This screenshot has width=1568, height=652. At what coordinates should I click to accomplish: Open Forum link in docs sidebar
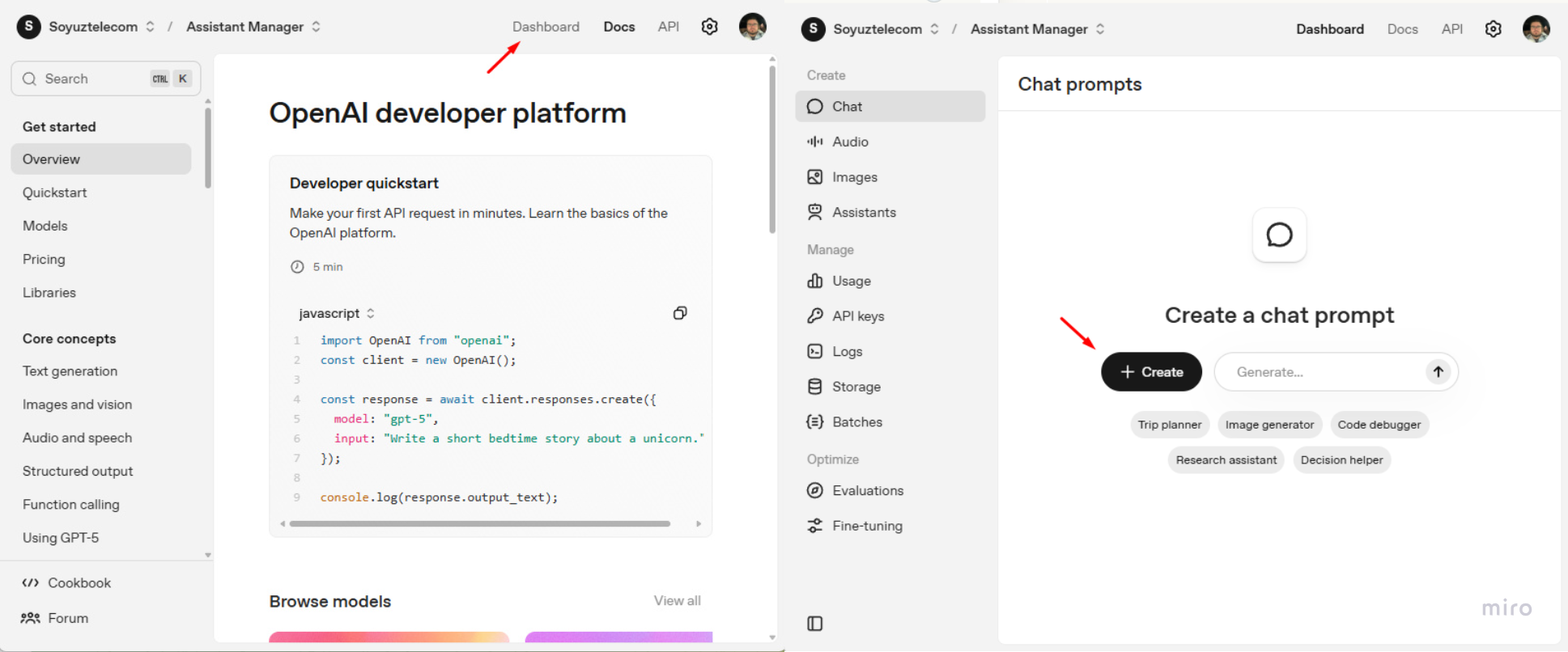(55, 618)
